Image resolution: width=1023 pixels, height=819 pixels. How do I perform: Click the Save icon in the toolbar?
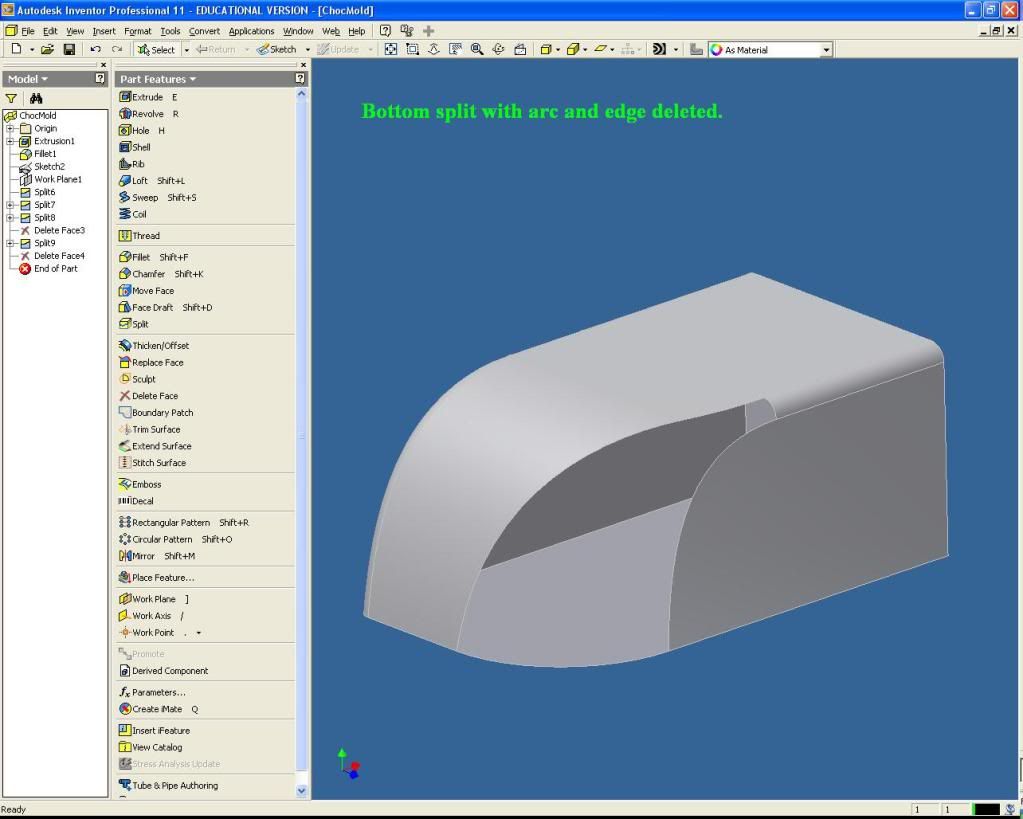tap(69, 49)
